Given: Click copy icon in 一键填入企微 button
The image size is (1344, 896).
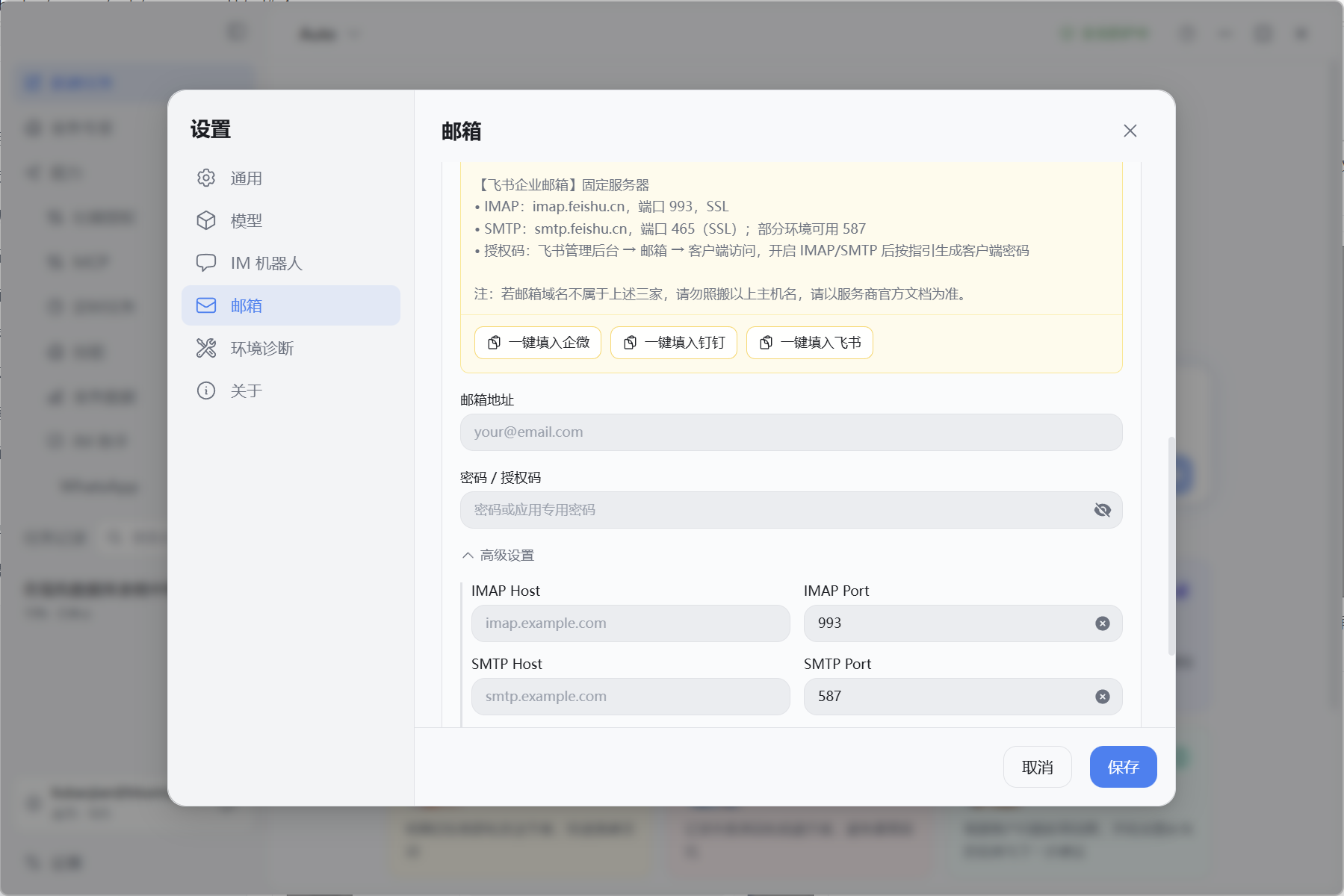Looking at the screenshot, I should pyautogui.click(x=494, y=343).
